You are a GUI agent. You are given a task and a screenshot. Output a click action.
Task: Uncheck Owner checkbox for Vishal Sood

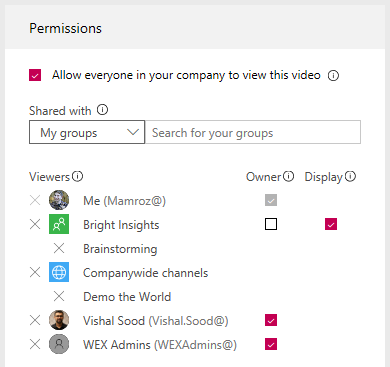point(271,320)
